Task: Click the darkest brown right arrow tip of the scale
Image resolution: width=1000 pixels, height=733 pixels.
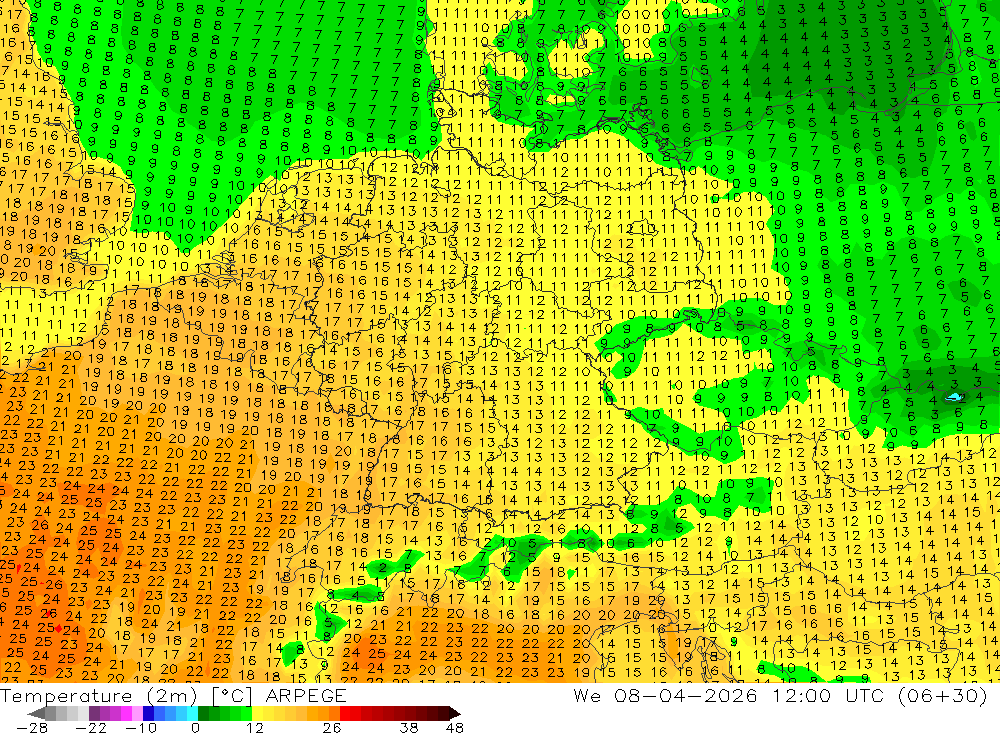Action: pos(454,713)
